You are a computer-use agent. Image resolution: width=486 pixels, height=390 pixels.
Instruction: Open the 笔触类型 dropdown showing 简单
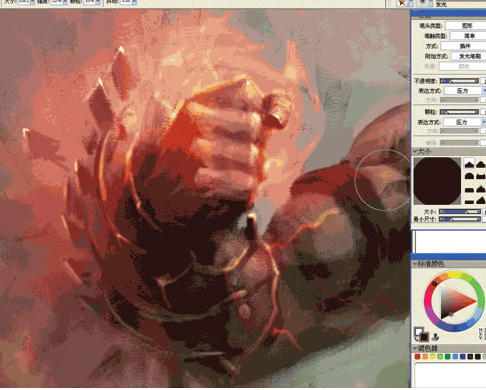click(468, 35)
